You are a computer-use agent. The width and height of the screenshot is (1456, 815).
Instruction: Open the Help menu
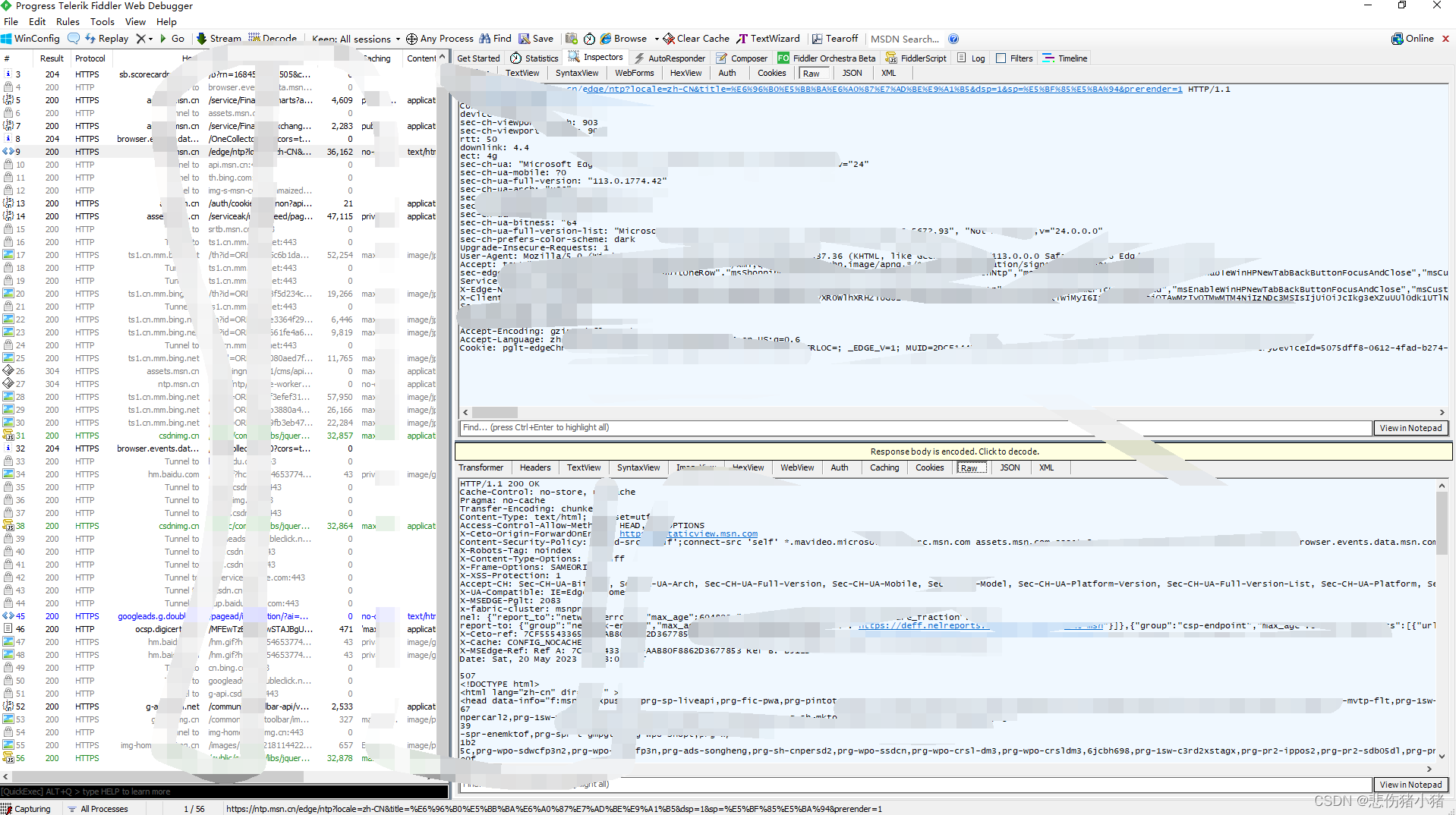166,22
